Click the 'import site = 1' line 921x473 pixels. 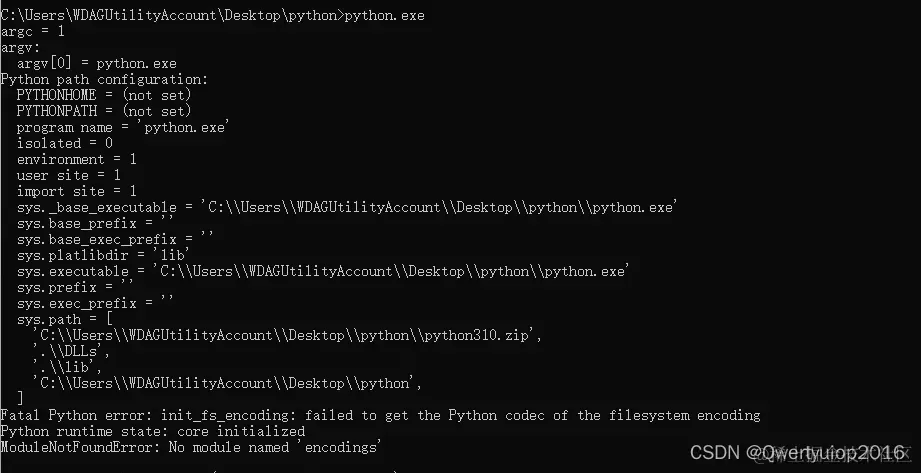pyautogui.click(x=76, y=191)
